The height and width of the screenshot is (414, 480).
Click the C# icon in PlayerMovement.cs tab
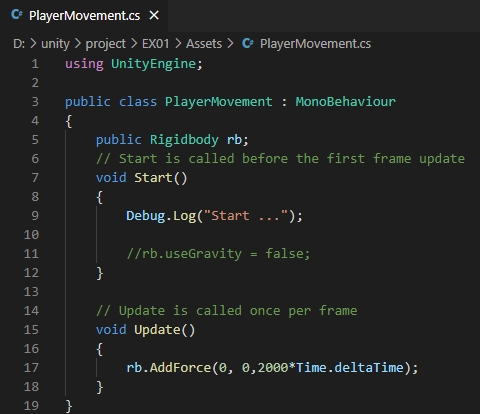(16, 15)
